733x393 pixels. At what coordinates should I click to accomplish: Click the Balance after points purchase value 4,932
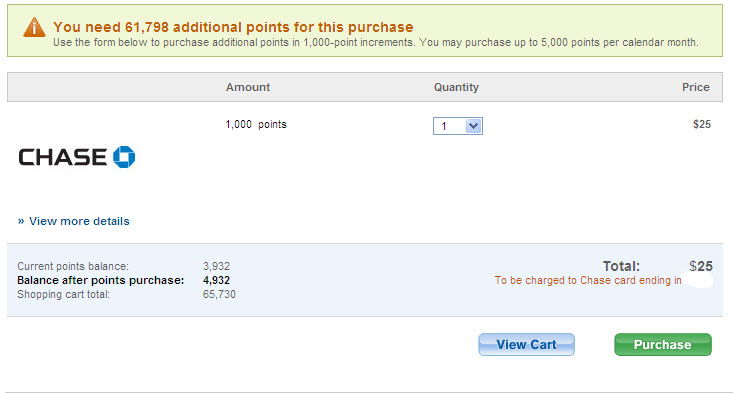pos(216,280)
